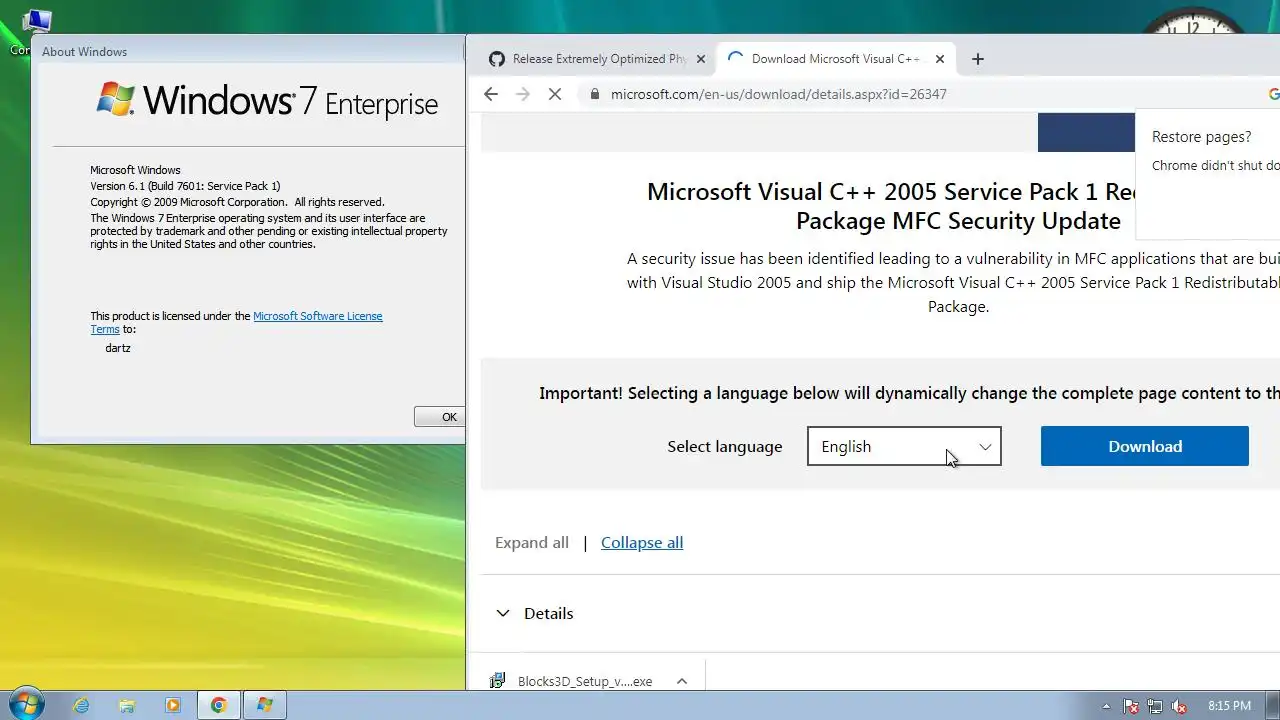
Task: Open the Blocks3D_Setup download item
Action: point(584,681)
